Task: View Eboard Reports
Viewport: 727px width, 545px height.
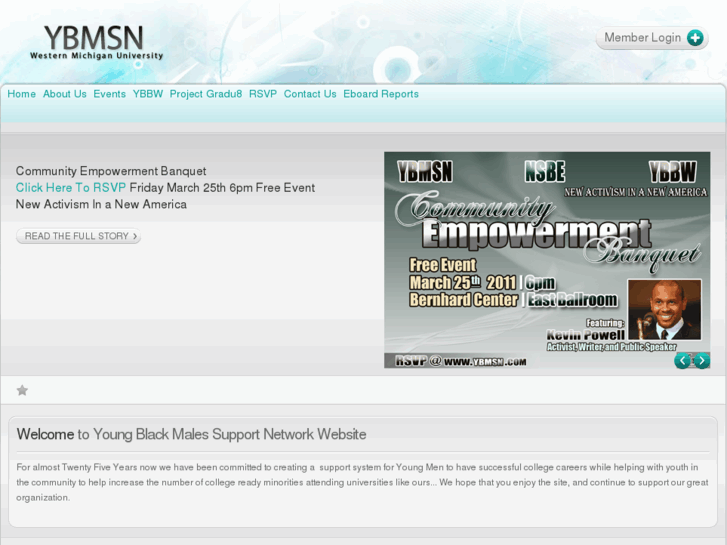Action: click(381, 94)
